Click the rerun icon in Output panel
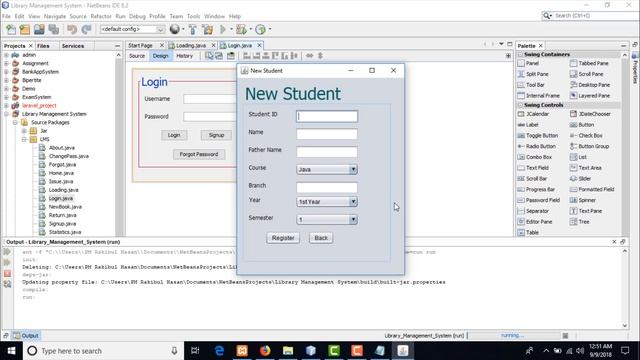Viewport: 640px width, 360px height. point(7,252)
